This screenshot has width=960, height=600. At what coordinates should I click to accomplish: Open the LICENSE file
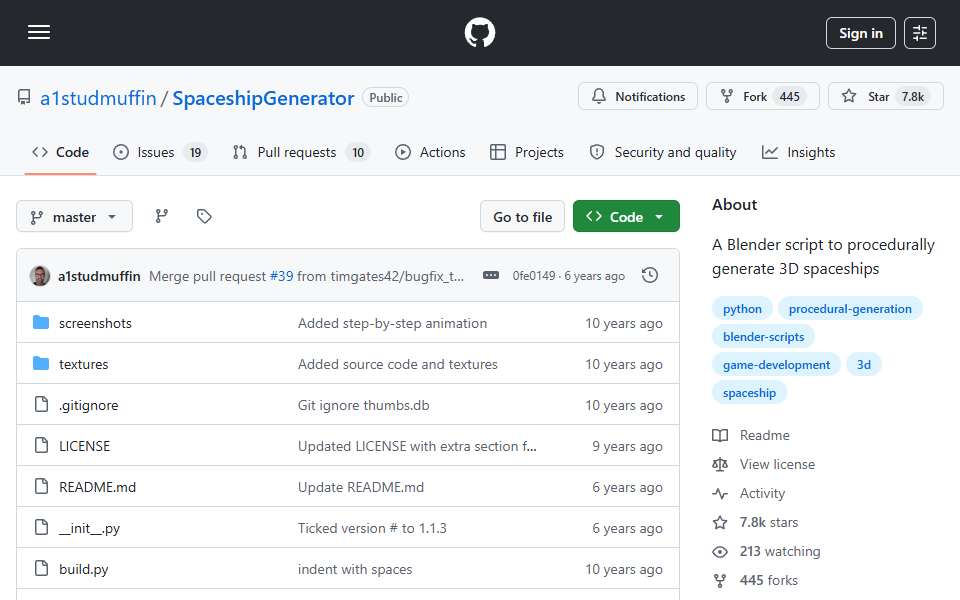pos(84,446)
